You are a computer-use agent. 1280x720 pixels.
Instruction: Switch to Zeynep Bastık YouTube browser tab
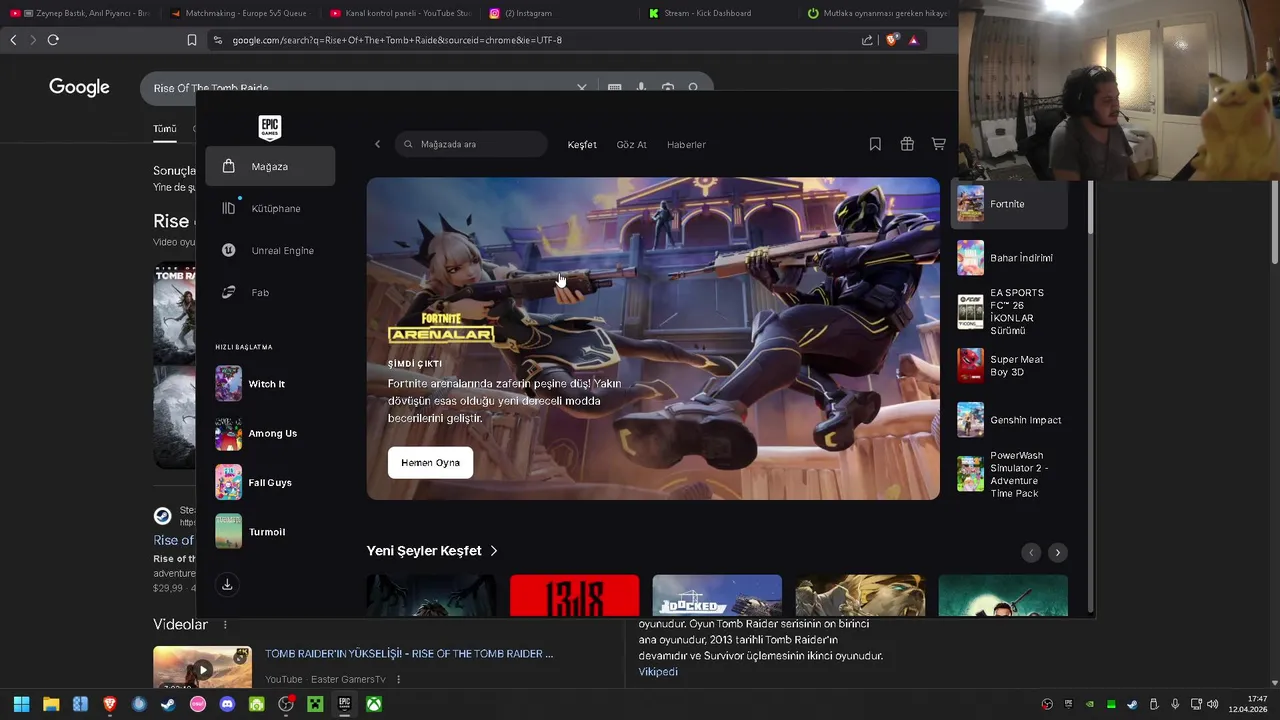[80, 13]
